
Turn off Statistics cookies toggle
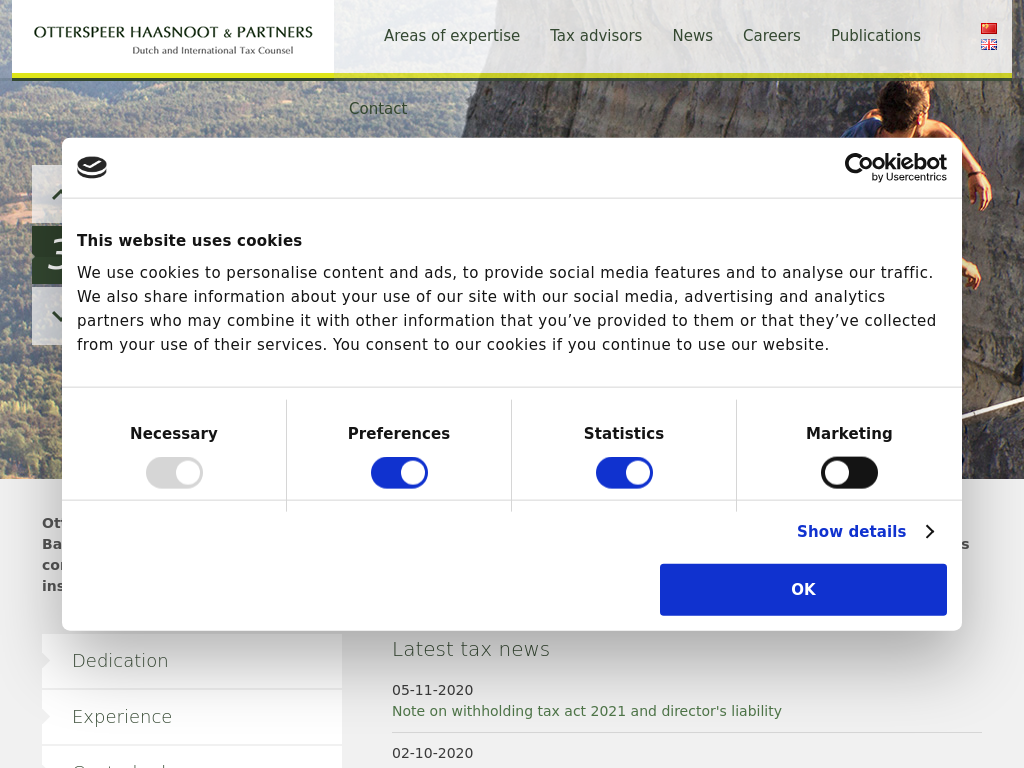click(624, 473)
